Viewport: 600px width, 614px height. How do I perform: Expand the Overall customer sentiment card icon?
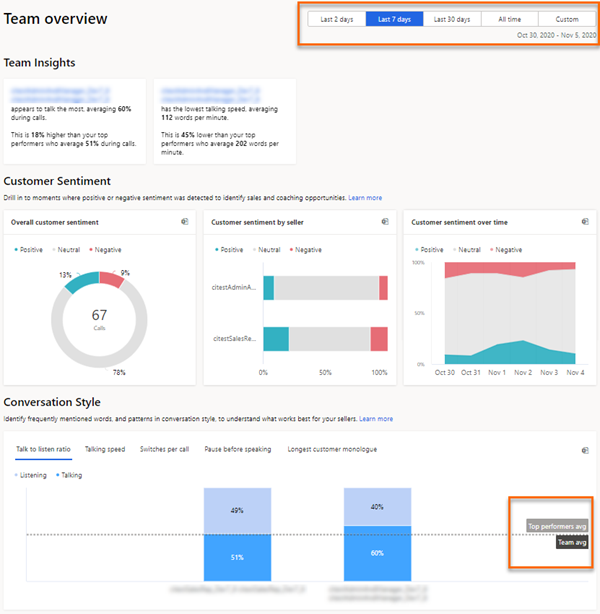click(x=185, y=222)
